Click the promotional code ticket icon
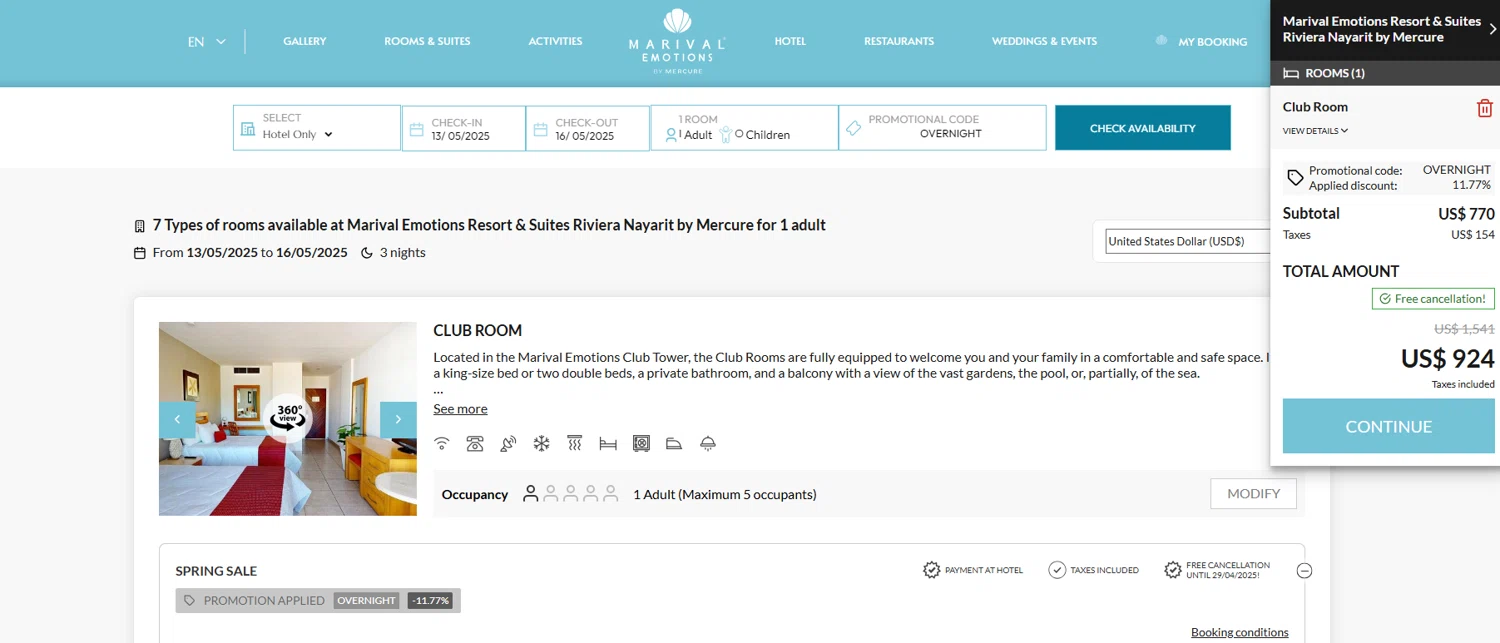Viewport: 1500px width, 643px height. [x=853, y=128]
